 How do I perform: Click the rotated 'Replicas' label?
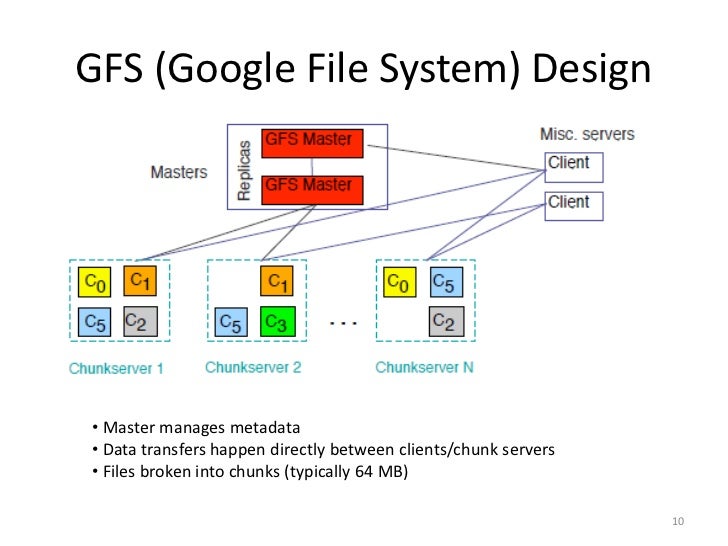[x=244, y=170]
